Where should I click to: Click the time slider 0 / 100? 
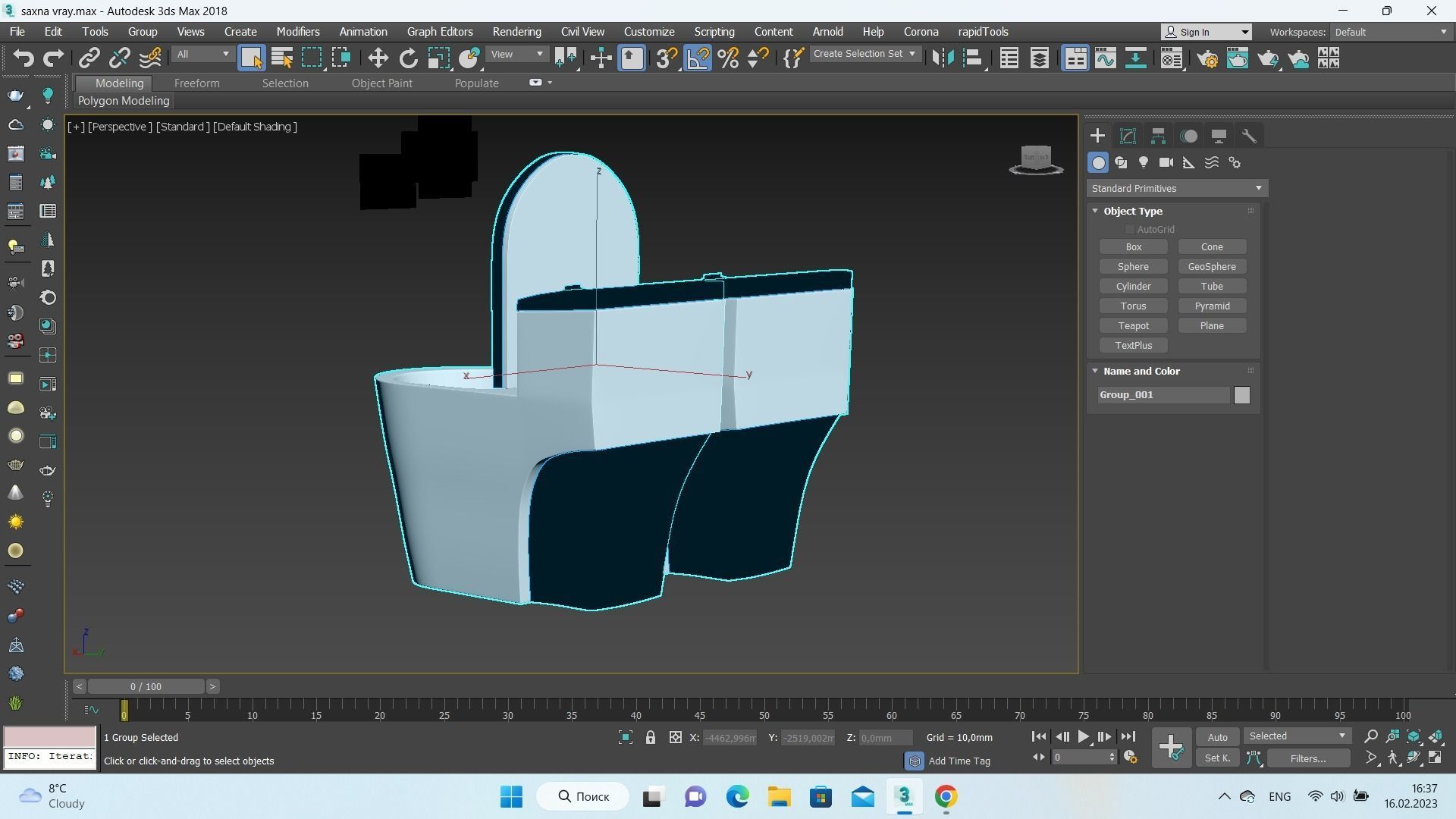146,687
